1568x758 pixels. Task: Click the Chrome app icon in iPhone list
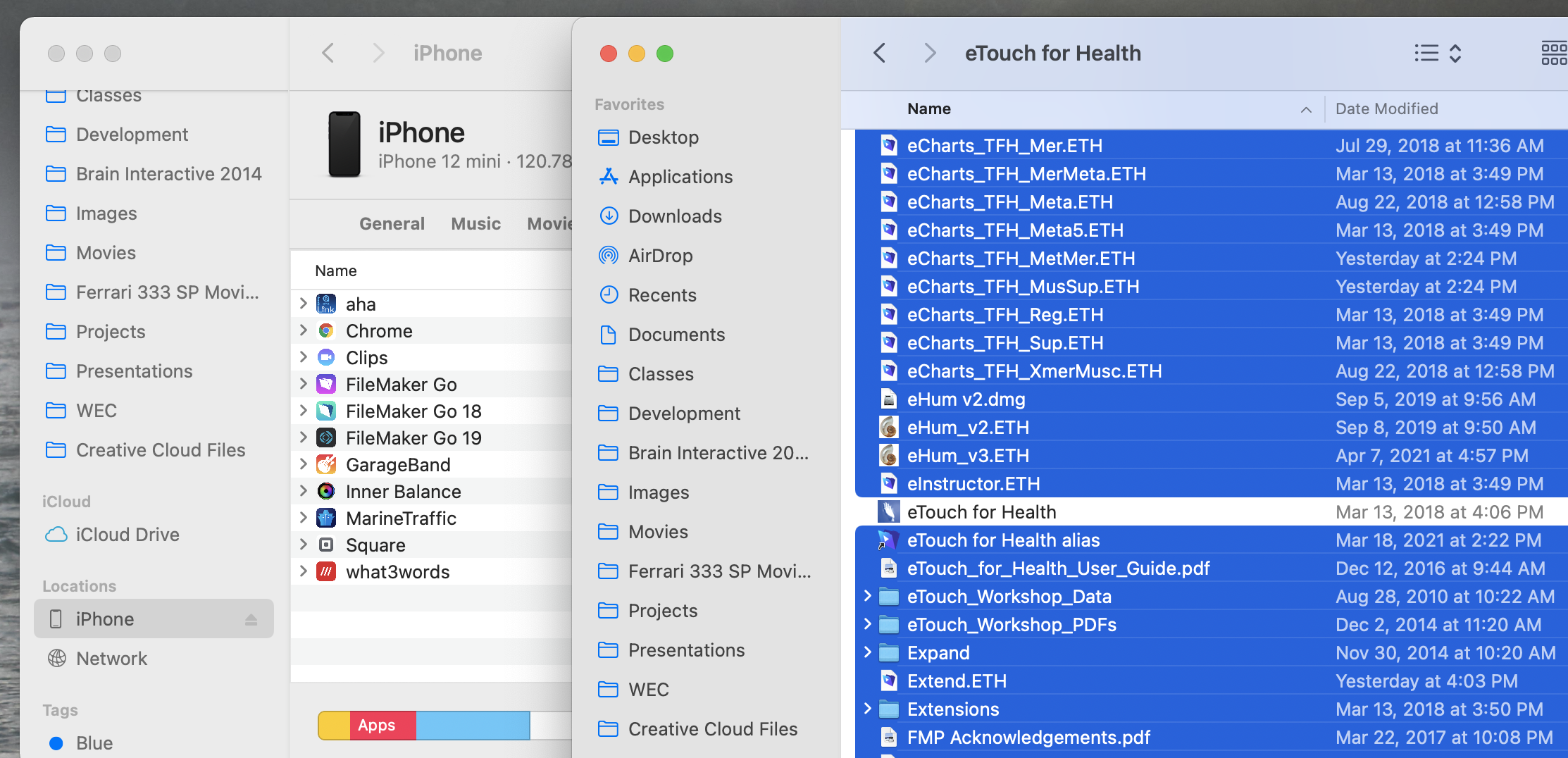coord(326,330)
